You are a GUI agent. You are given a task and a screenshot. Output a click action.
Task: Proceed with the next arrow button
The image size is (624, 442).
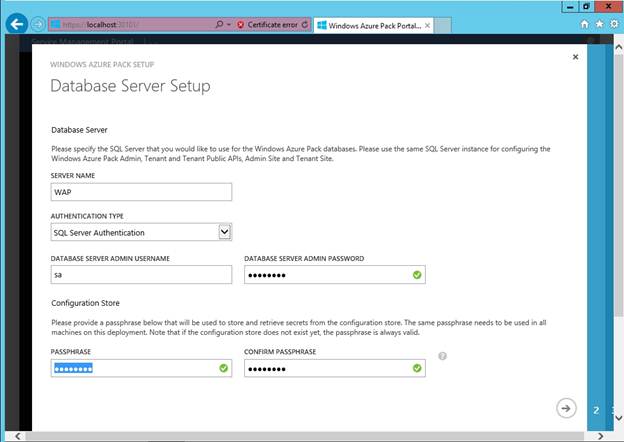click(x=566, y=408)
